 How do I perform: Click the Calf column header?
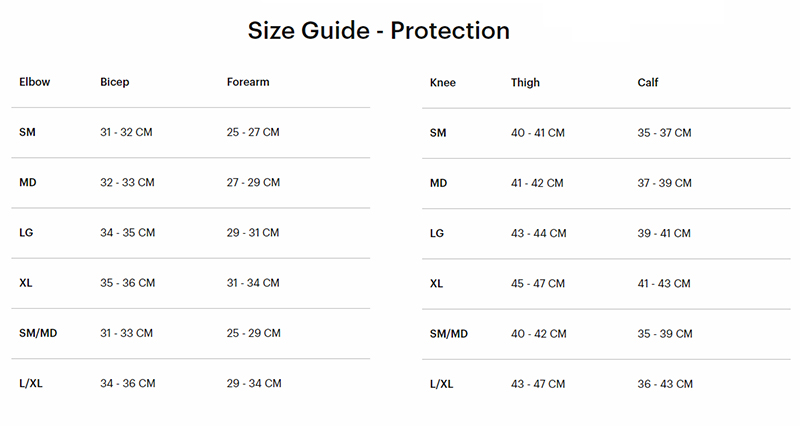648,83
